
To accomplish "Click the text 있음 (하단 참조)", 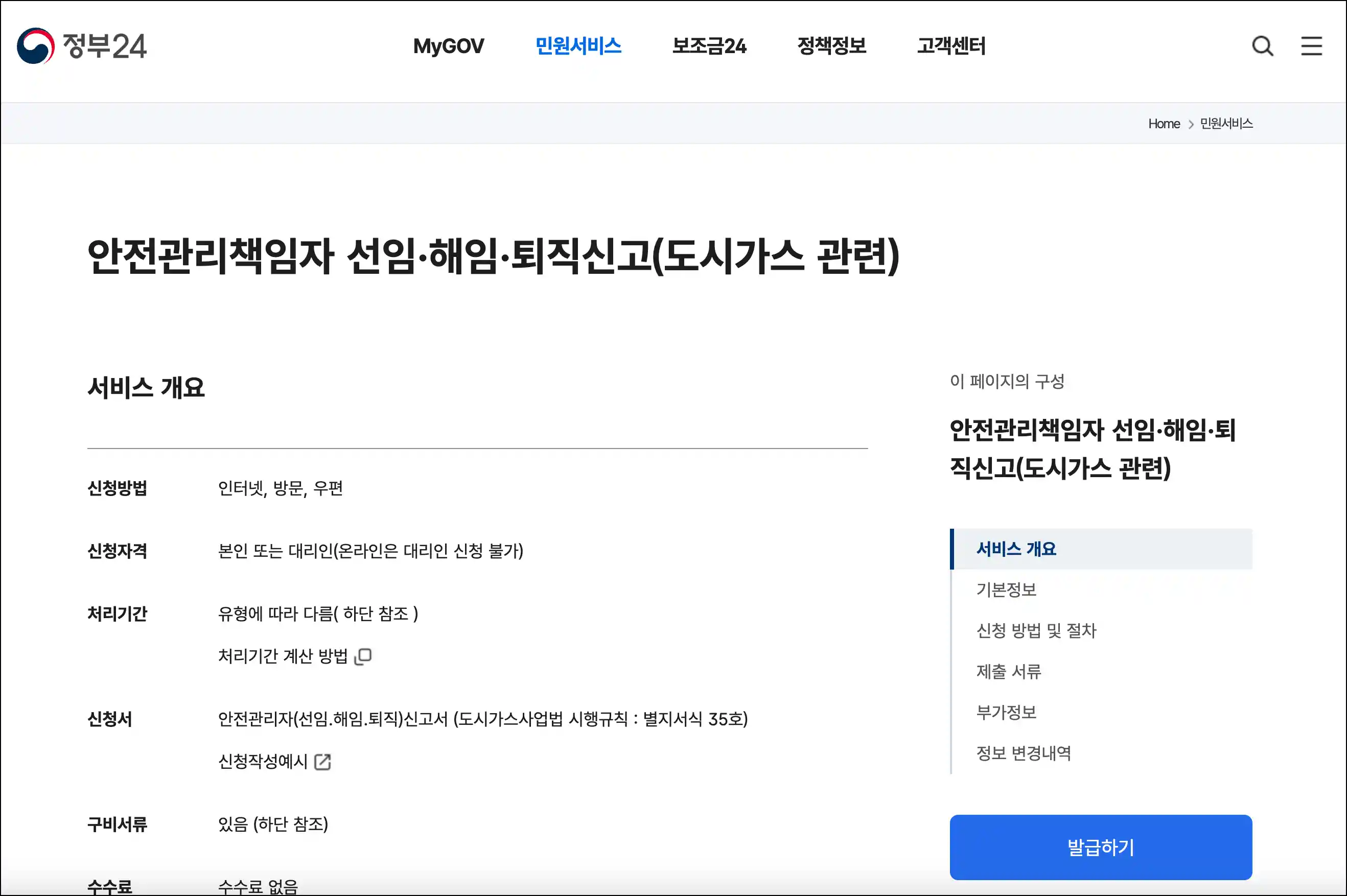I will [x=273, y=824].
